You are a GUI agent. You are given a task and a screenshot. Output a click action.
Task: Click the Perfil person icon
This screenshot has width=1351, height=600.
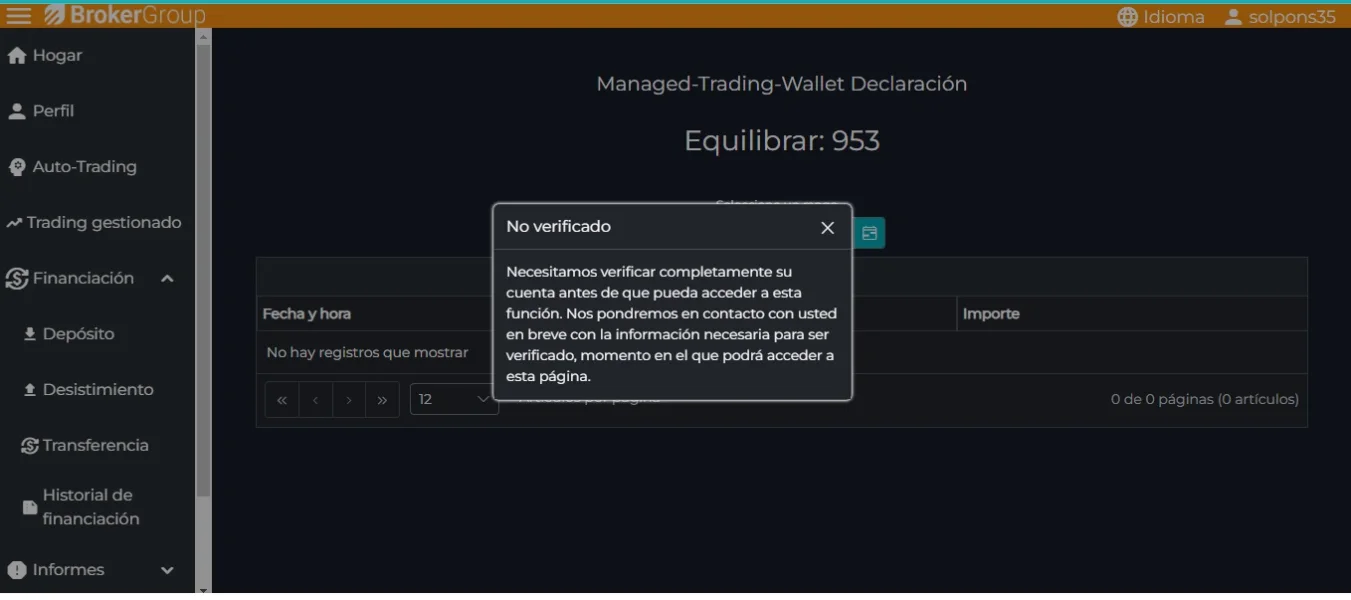click(16, 111)
